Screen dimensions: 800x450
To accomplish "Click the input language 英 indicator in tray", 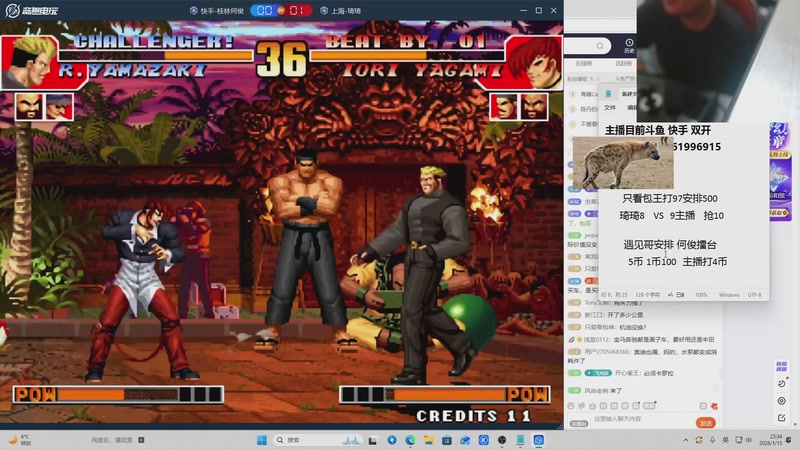I will pos(725,440).
